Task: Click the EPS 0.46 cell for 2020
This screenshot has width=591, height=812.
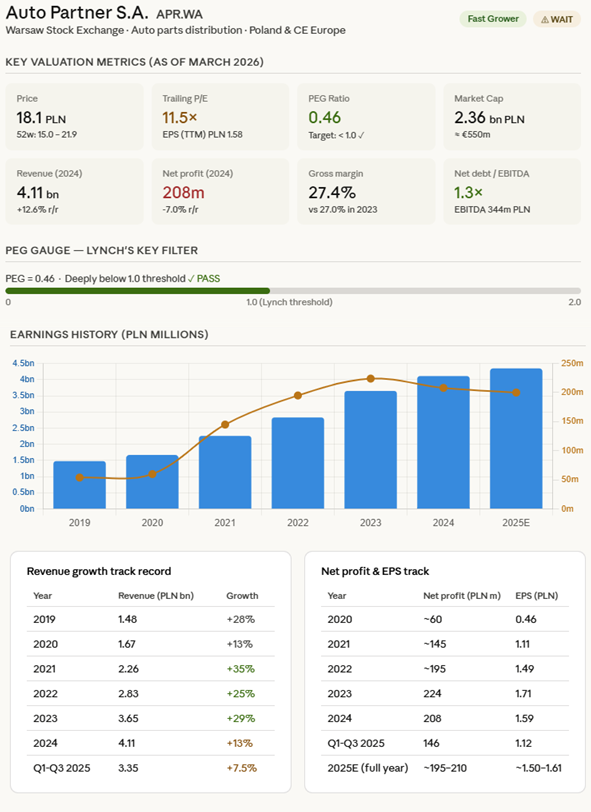Action: (x=526, y=619)
